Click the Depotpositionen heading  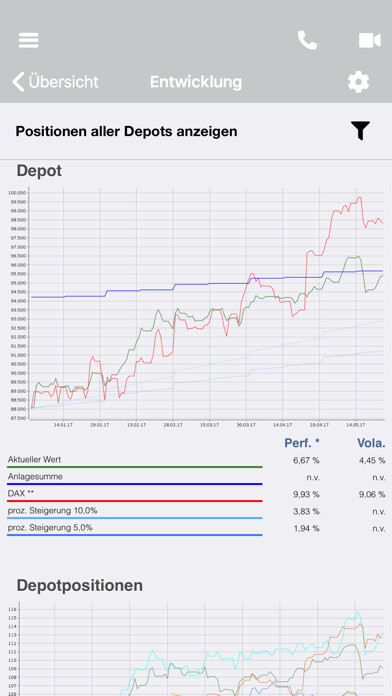(x=80, y=585)
